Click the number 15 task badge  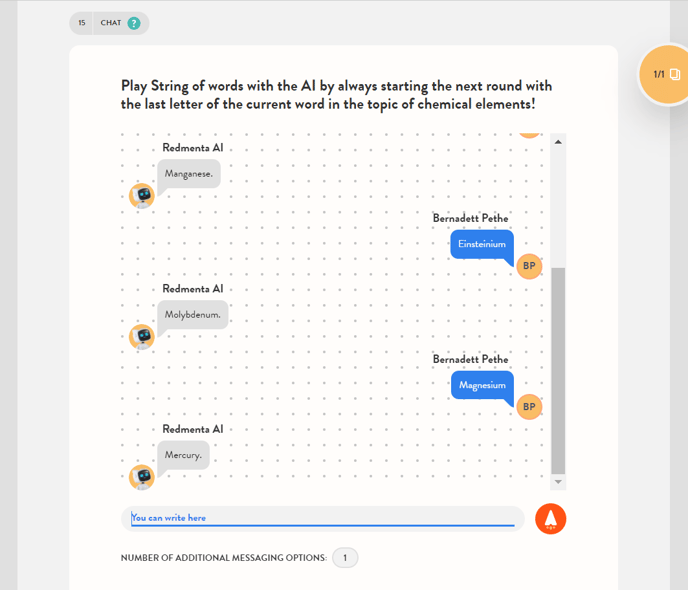tap(82, 23)
